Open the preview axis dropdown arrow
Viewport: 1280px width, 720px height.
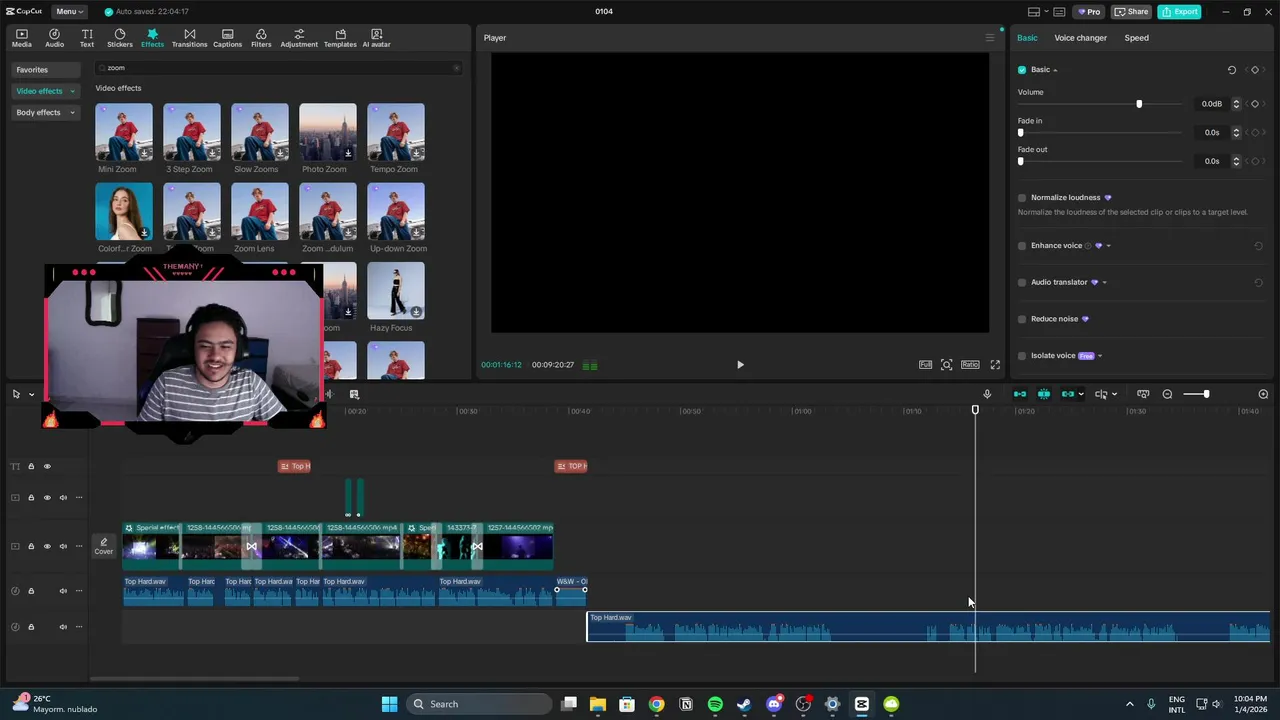[1114, 394]
